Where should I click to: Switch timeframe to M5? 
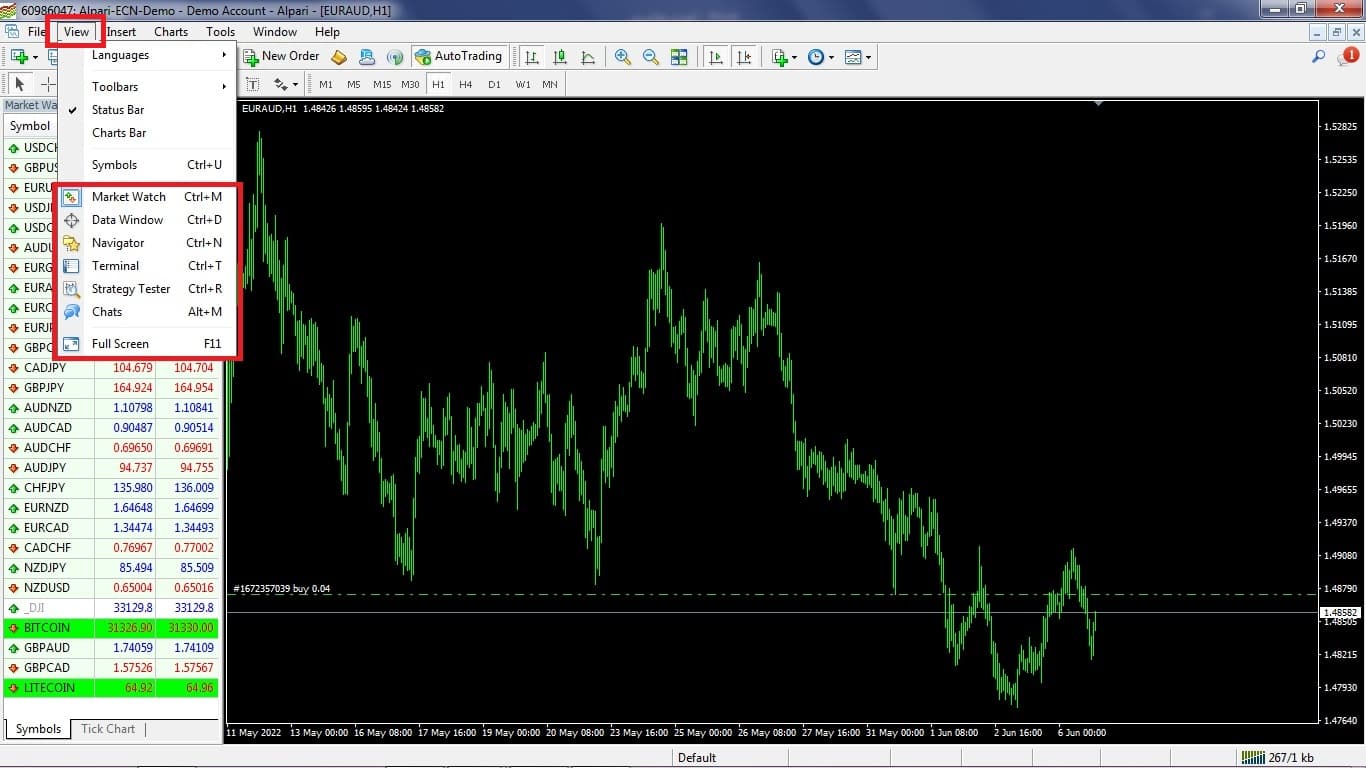[x=354, y=85]
